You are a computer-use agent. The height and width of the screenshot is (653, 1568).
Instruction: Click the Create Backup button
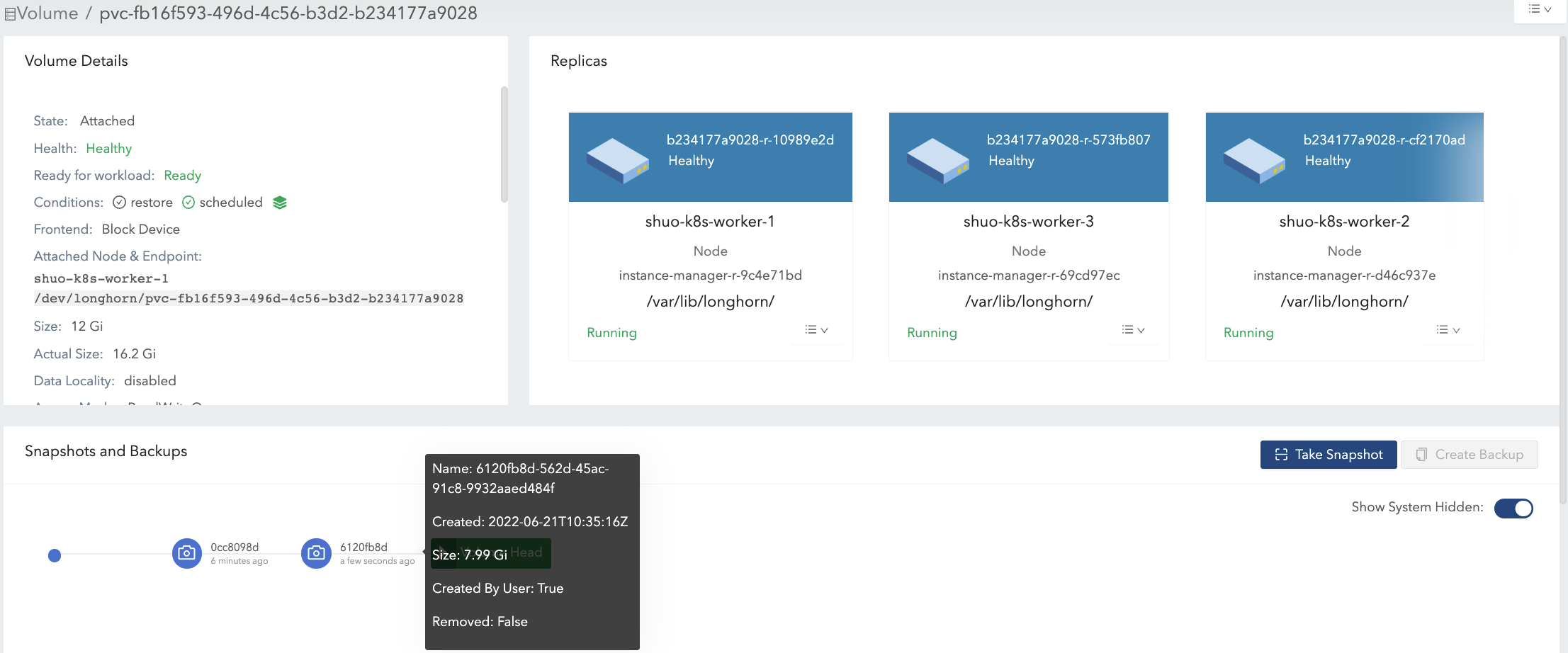pyautogui.click(x=1469, y=455)
